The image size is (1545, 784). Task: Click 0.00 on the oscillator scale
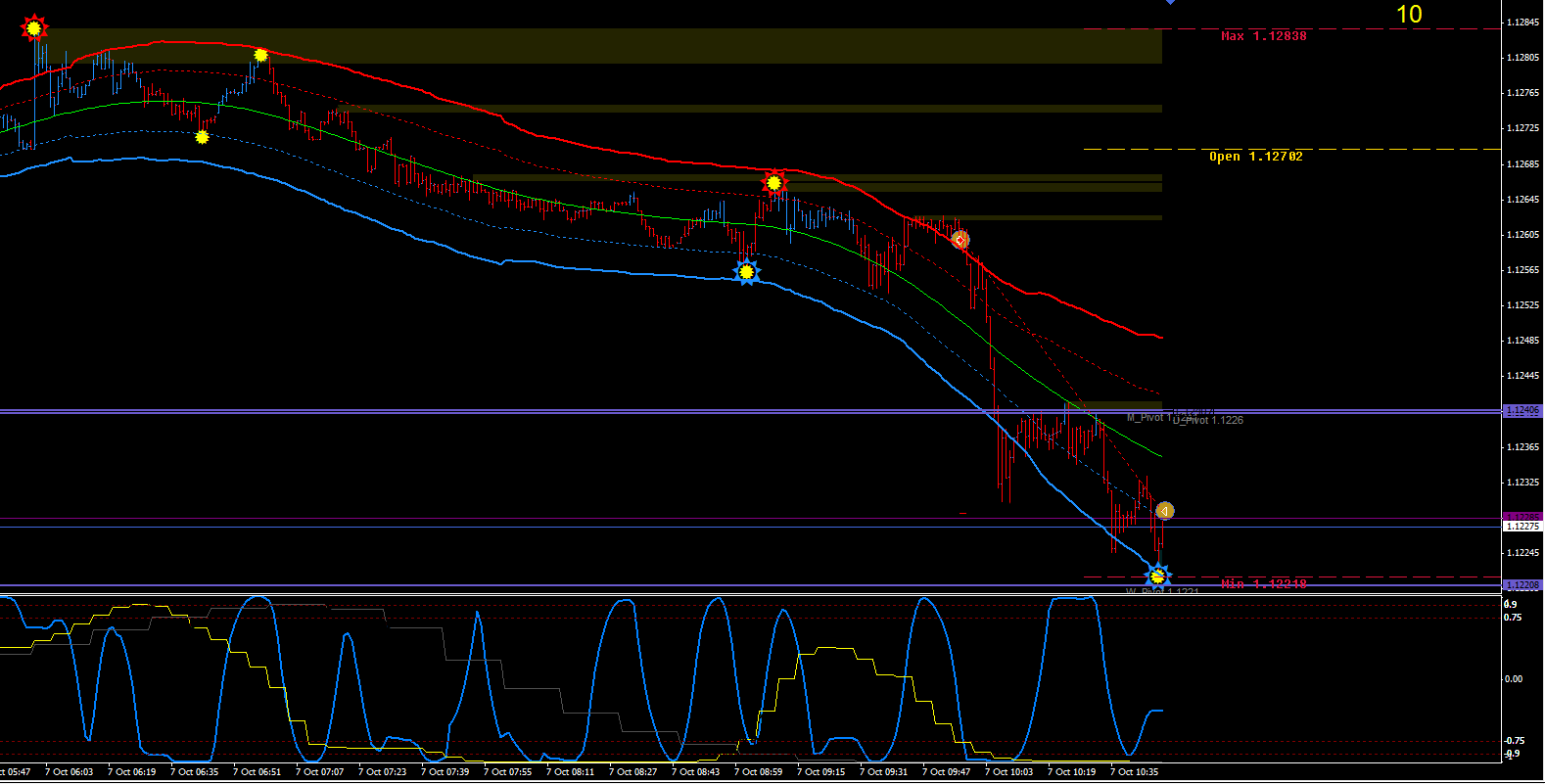pos(1513,679)
